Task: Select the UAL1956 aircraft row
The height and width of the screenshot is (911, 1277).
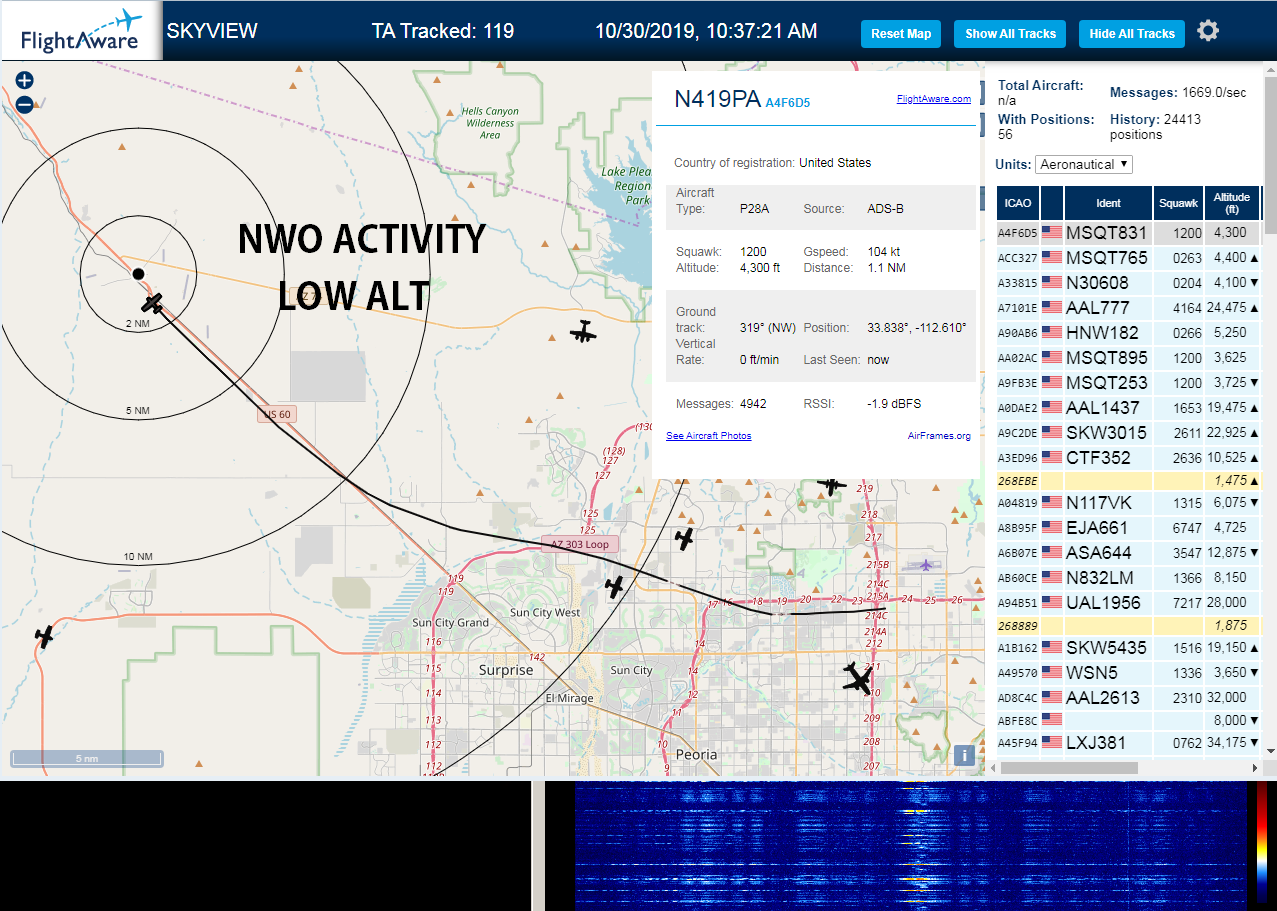Action: tap(1130, 603)
